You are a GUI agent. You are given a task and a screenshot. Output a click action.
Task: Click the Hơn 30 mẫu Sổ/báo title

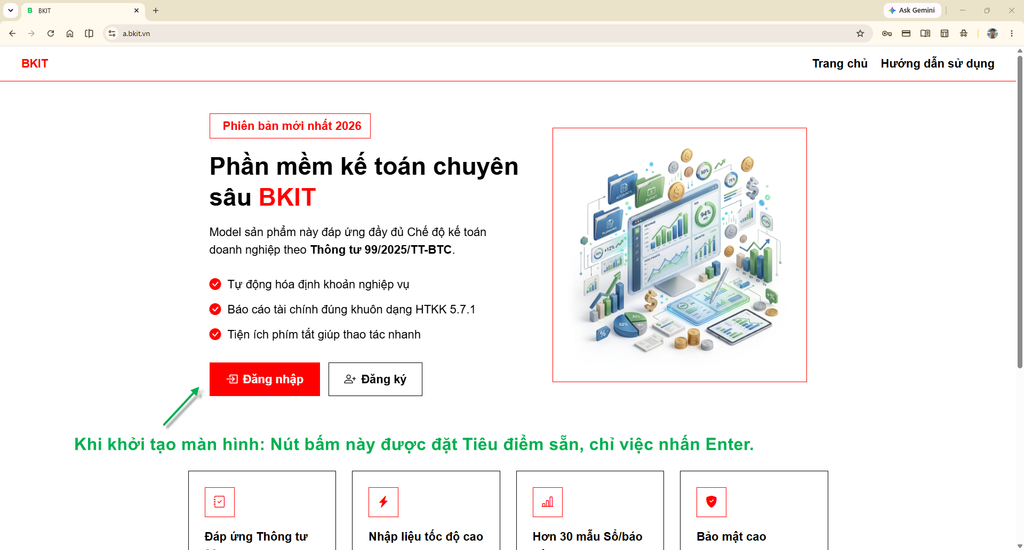[587, 537]
